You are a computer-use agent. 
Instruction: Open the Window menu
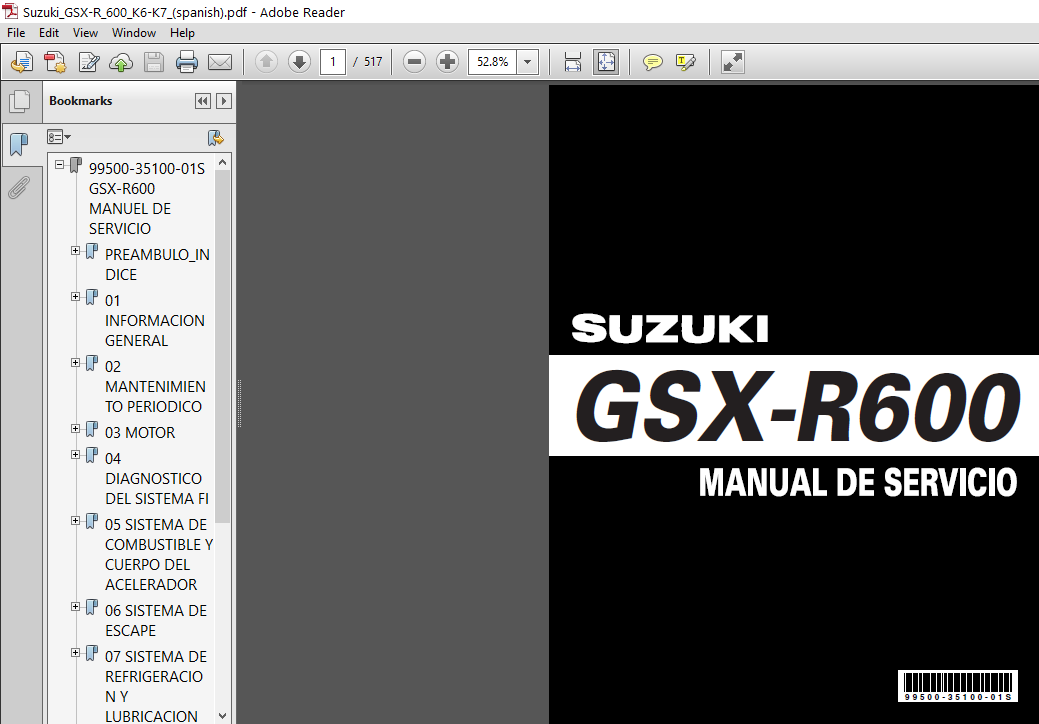(133, 32)
